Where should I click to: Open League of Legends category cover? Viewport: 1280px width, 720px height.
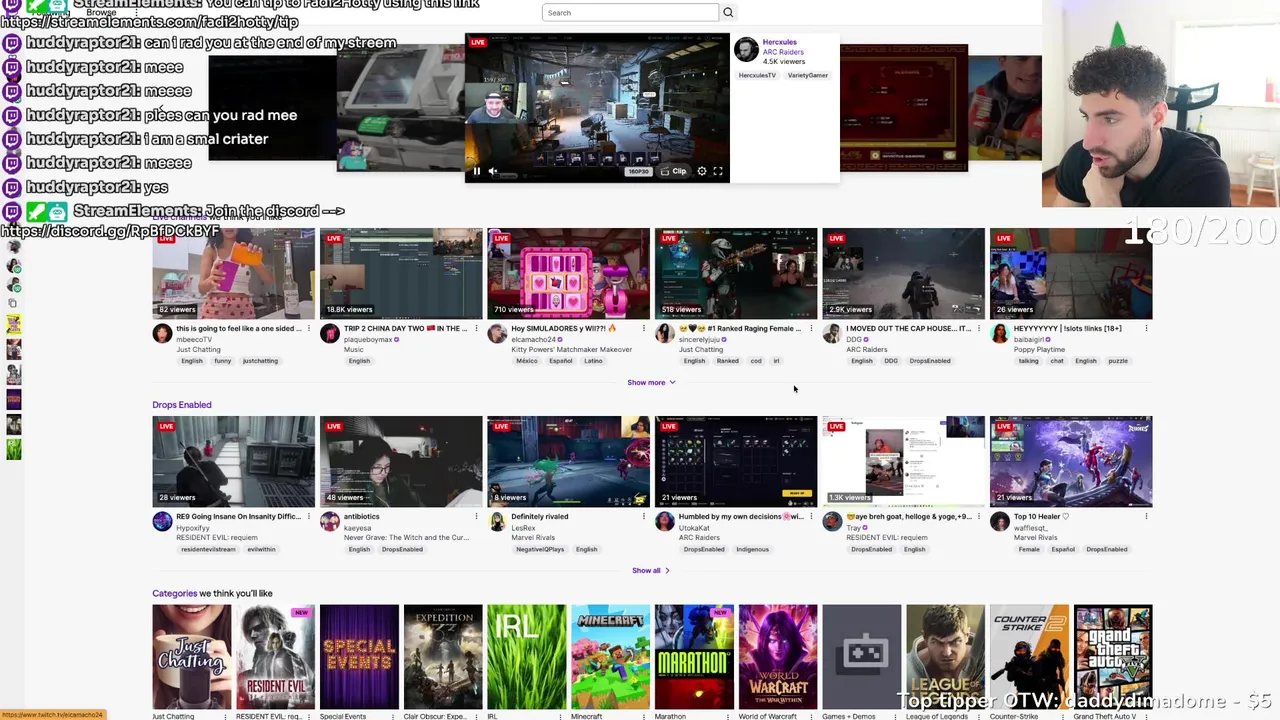(x=945, y=657)
